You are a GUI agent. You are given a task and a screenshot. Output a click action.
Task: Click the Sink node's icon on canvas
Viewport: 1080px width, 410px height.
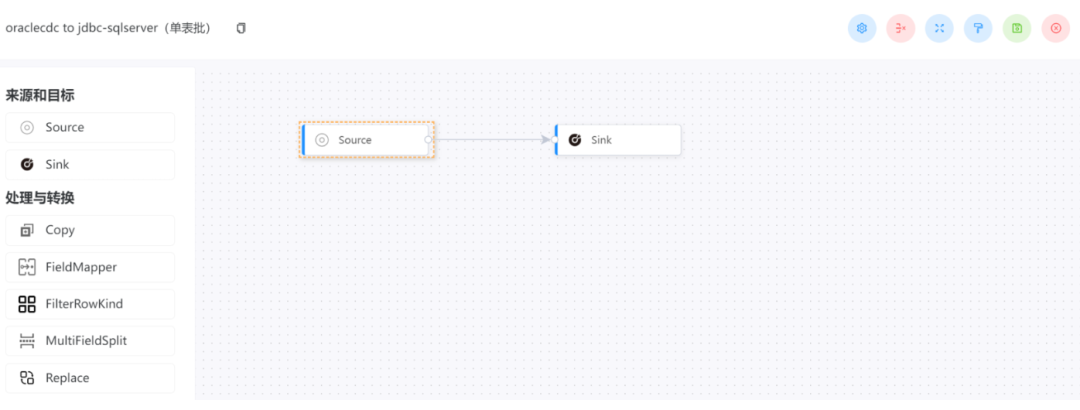coord(575,140)
